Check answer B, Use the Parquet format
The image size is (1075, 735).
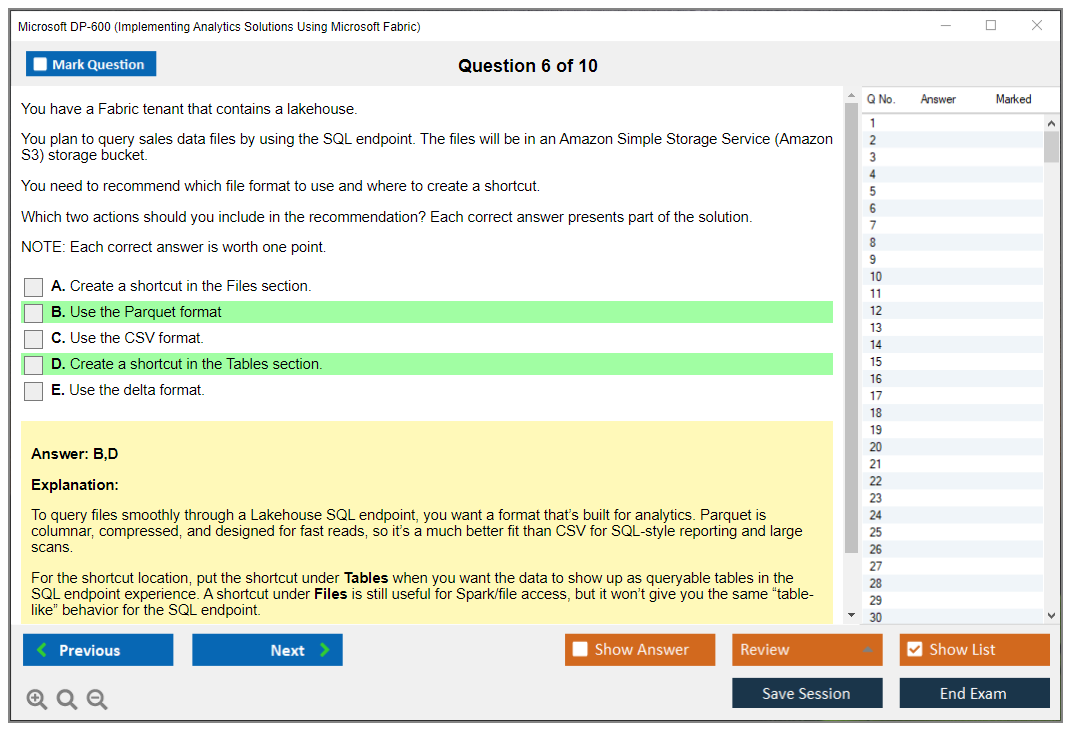click(33, 312)
